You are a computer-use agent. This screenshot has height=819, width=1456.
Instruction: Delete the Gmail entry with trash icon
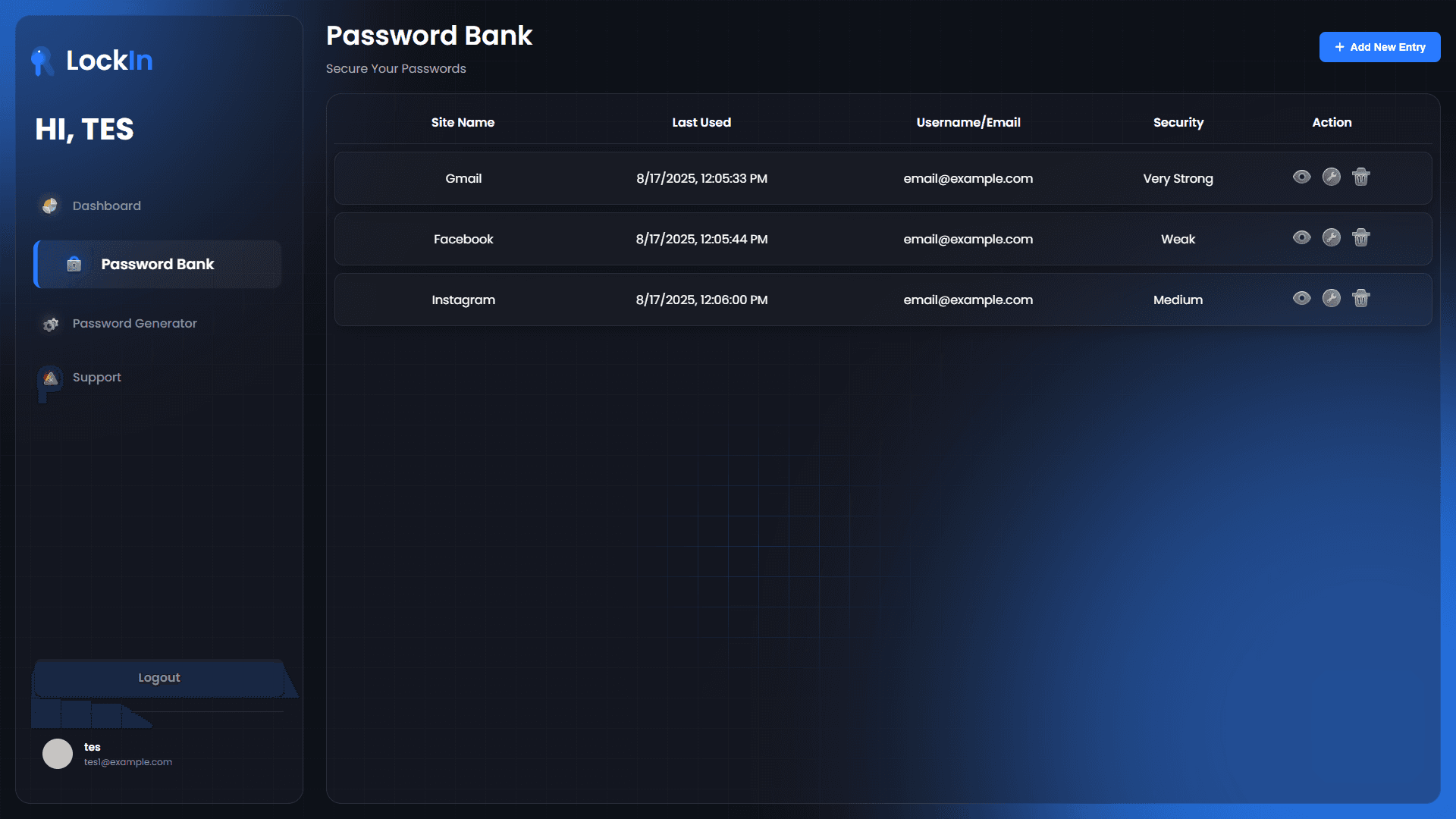[1360, 177]
